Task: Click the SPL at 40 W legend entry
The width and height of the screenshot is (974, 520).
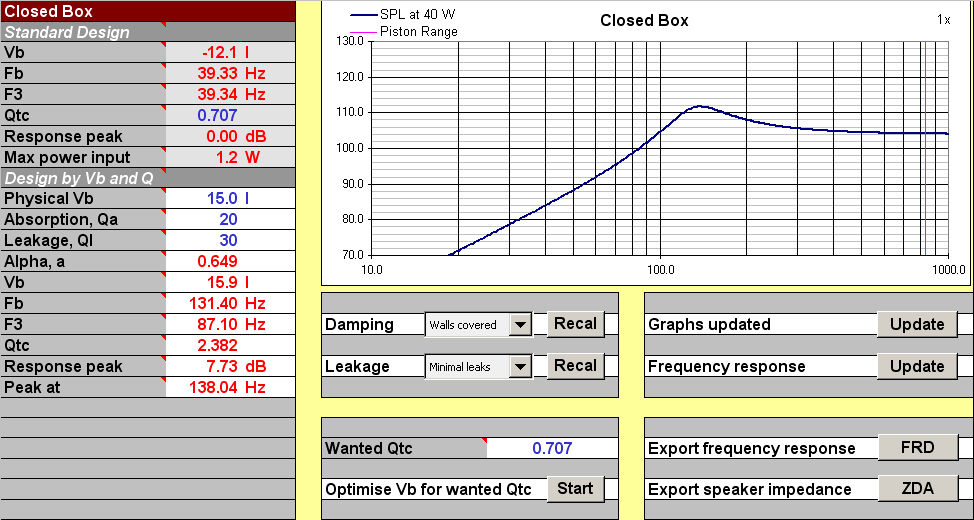Action: click(404, 15)
